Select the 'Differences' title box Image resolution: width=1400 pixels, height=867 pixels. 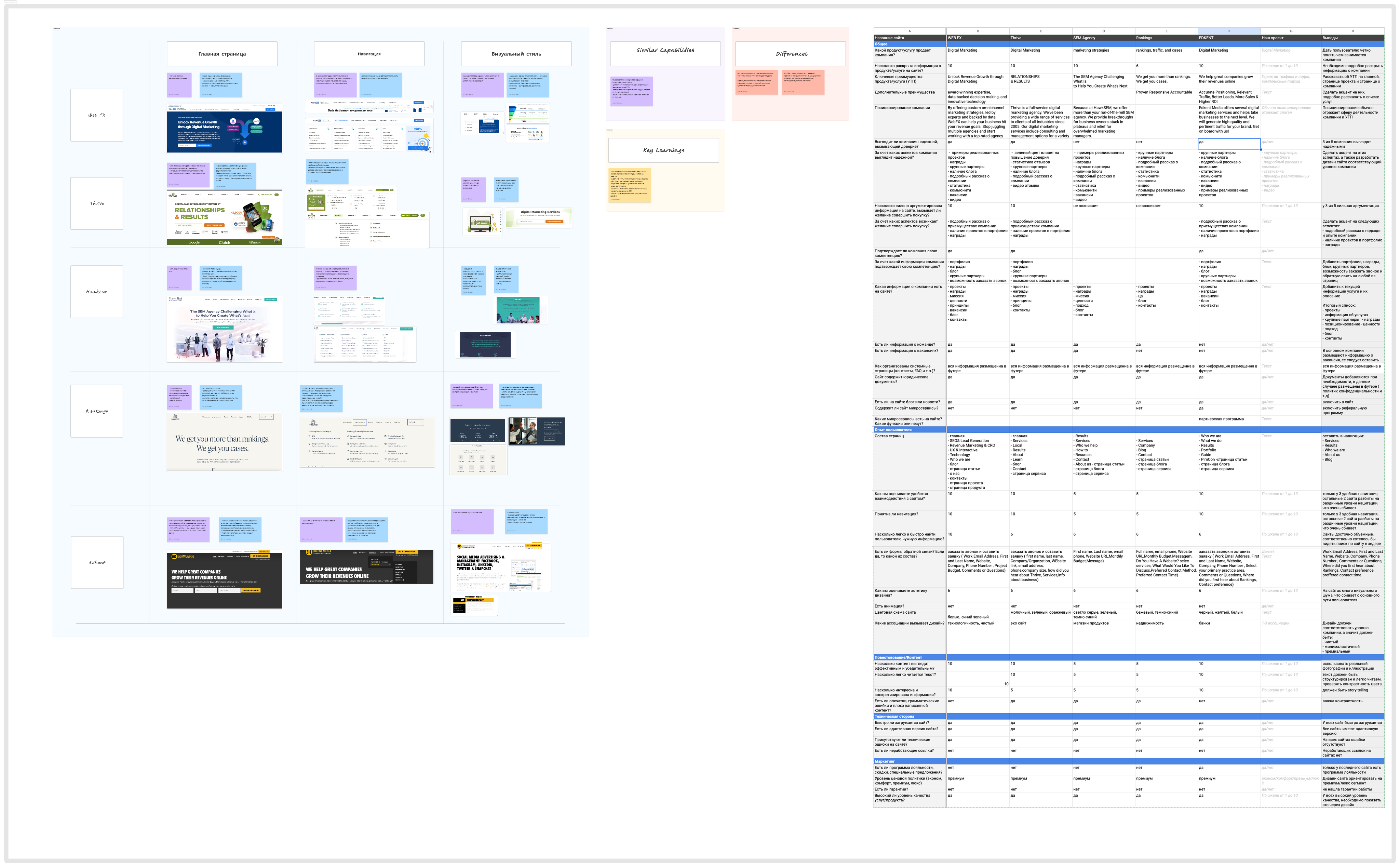(x=790, y=54)
